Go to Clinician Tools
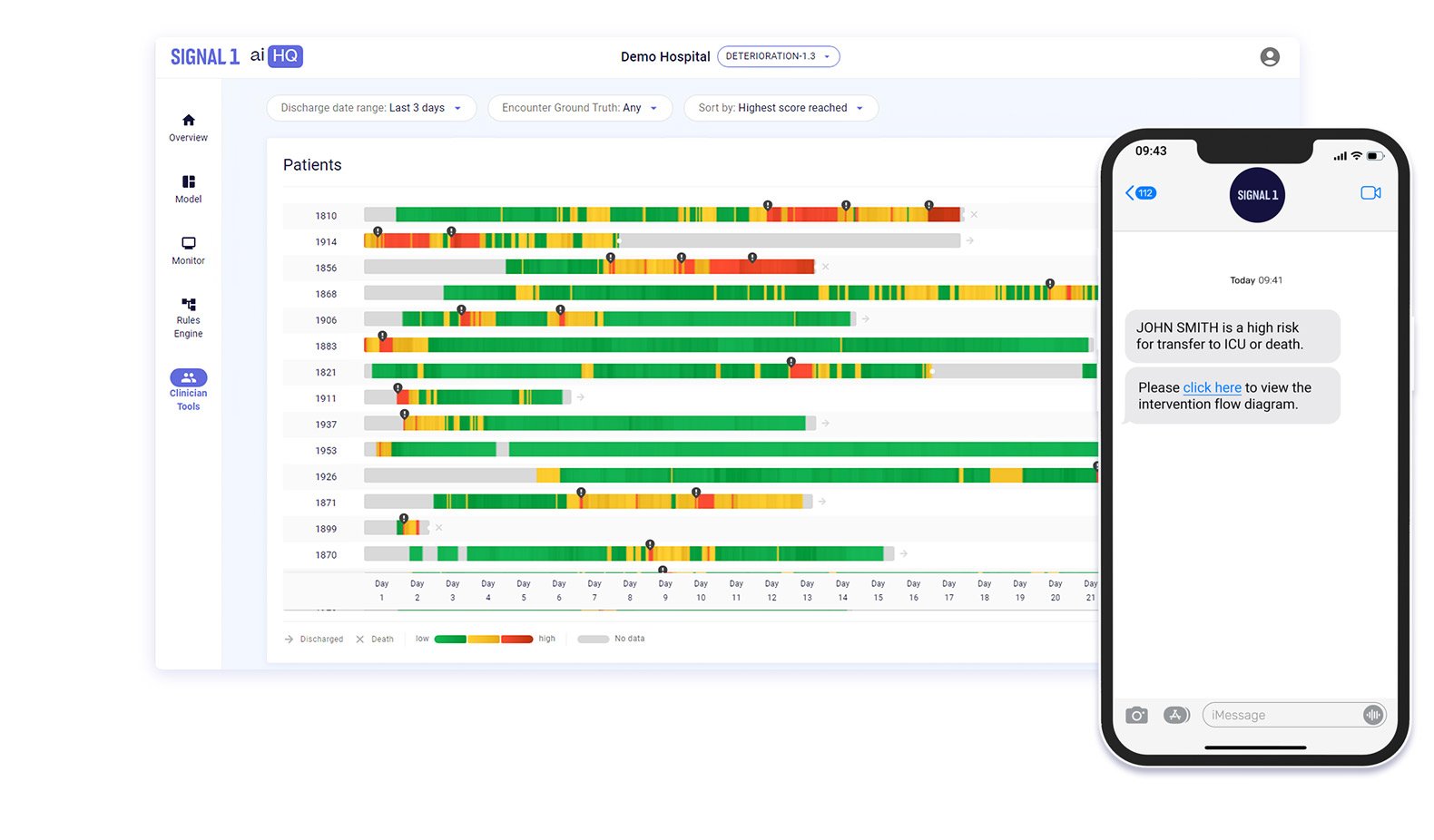The width and height of the screenshot is (1434, 840). (188, 378)
